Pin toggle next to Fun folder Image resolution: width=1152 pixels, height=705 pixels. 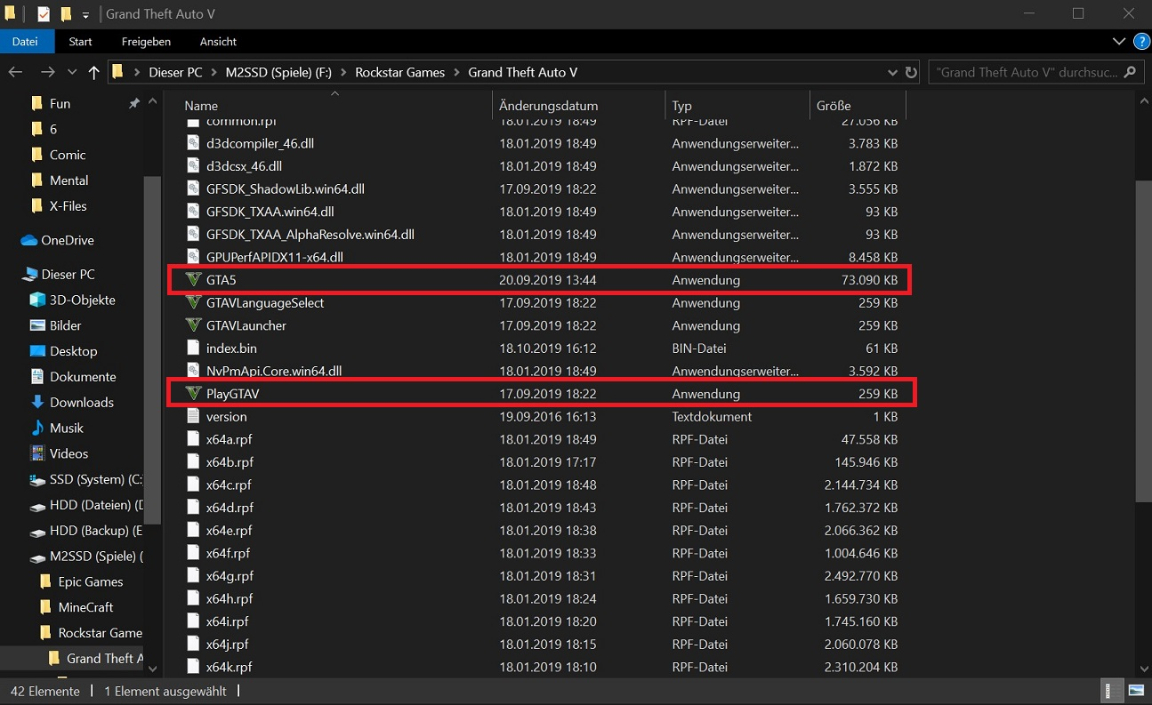[134, 104]
